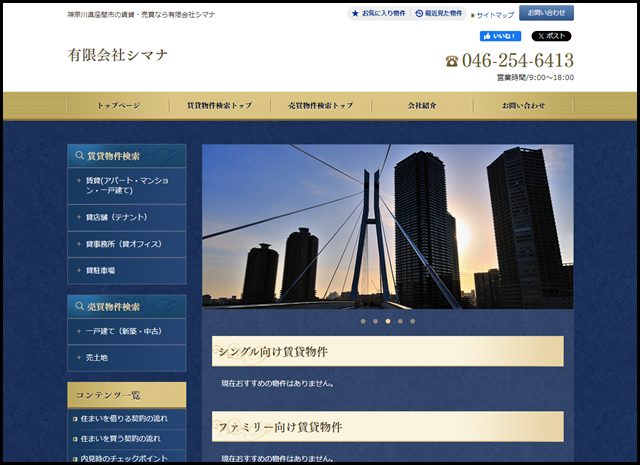Select 賃貸(アパート・マンション・一戸建て) in the sidebar
Viewport: 640px width, 465px height.
coord(127,186)
